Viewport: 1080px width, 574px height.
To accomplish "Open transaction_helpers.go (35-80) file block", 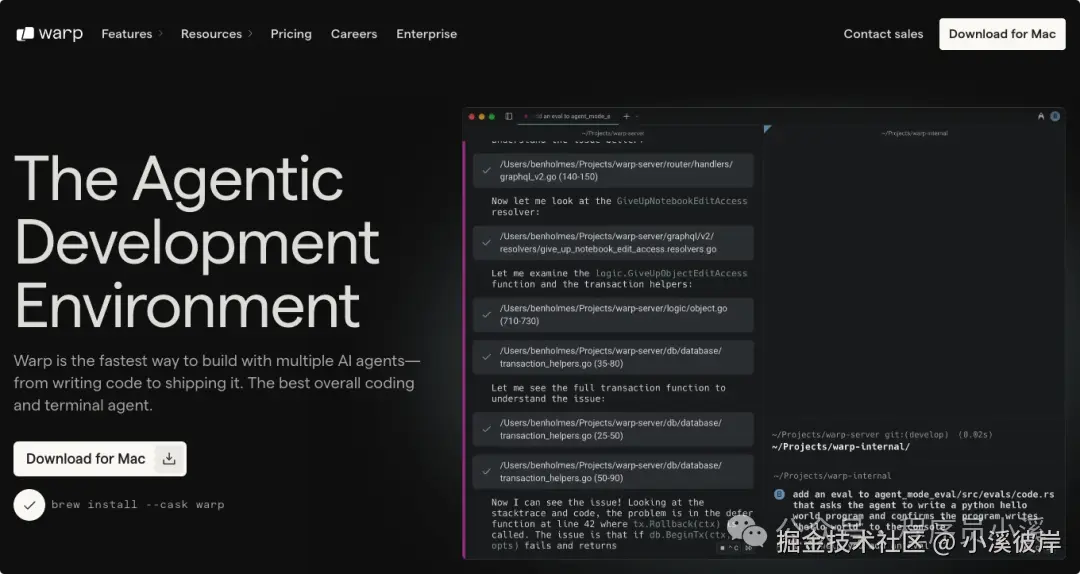I will point(613,357).
